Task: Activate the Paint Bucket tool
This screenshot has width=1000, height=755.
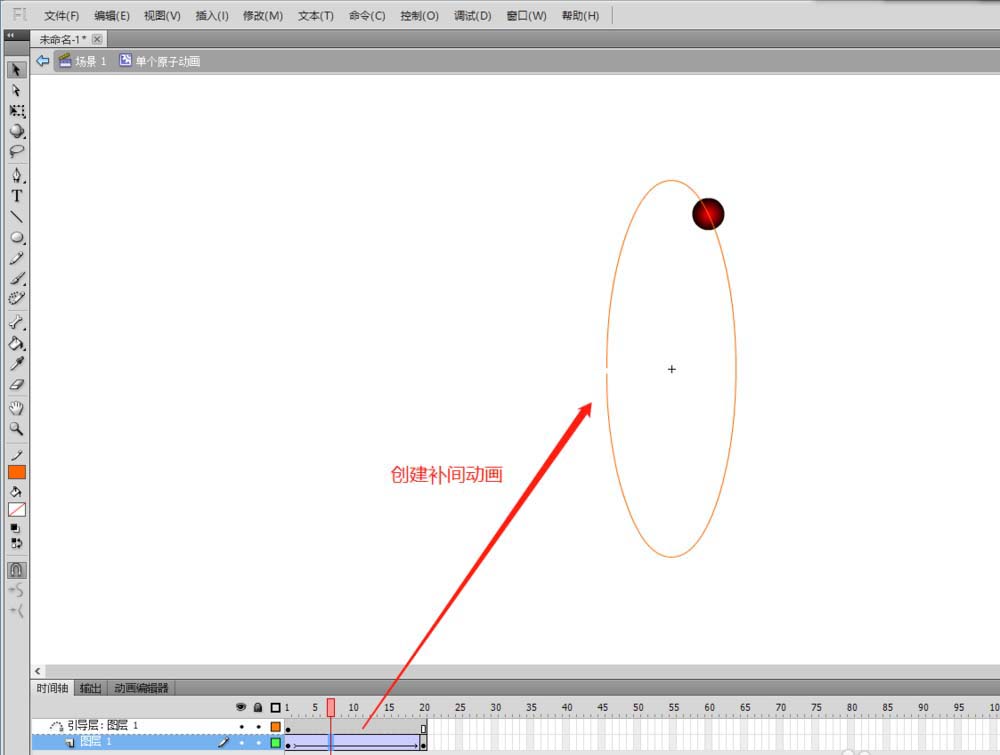Action: pyautogui.click(x=16, y=343)
